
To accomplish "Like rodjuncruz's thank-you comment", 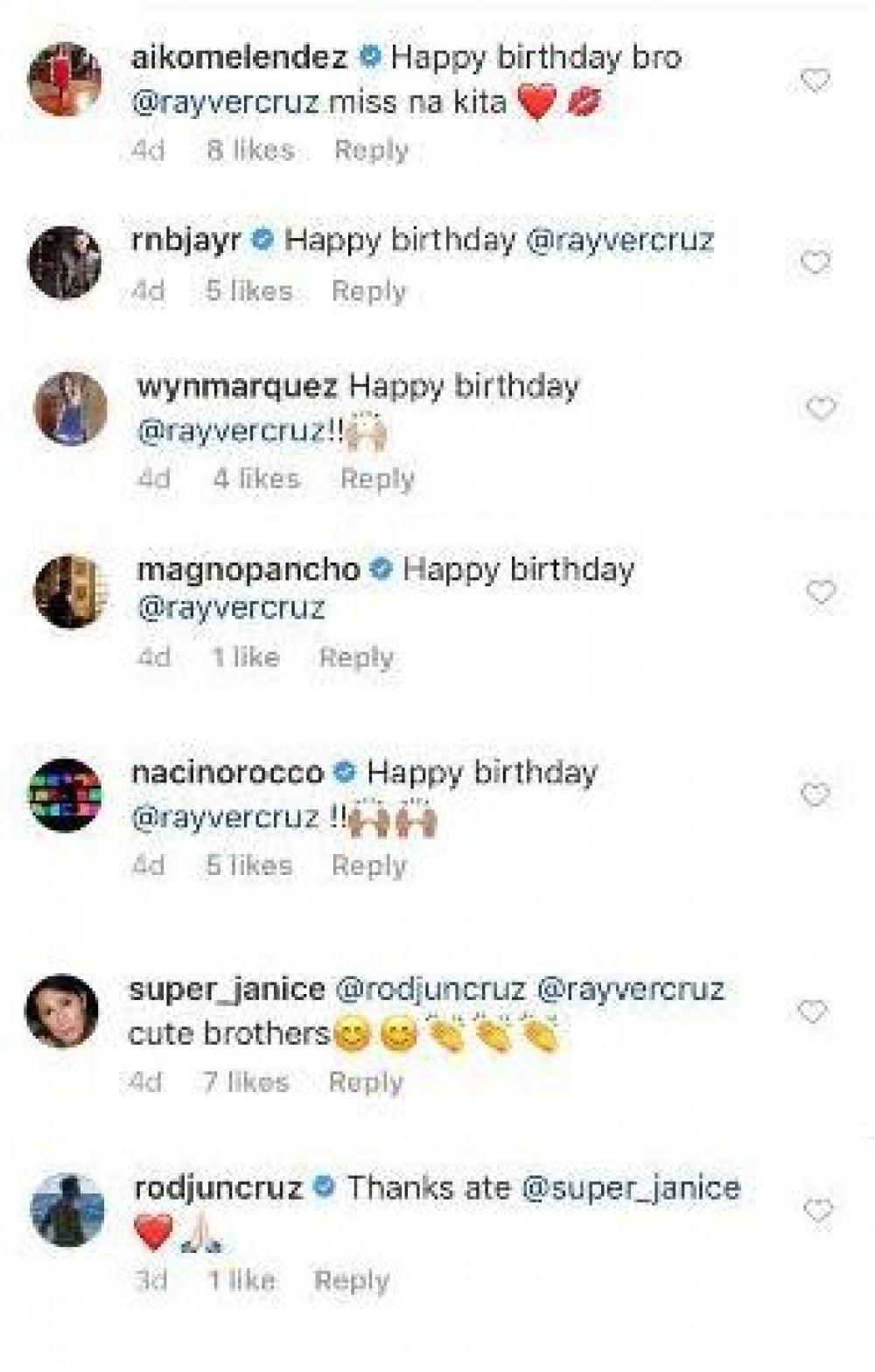I will pos(818,1211).
